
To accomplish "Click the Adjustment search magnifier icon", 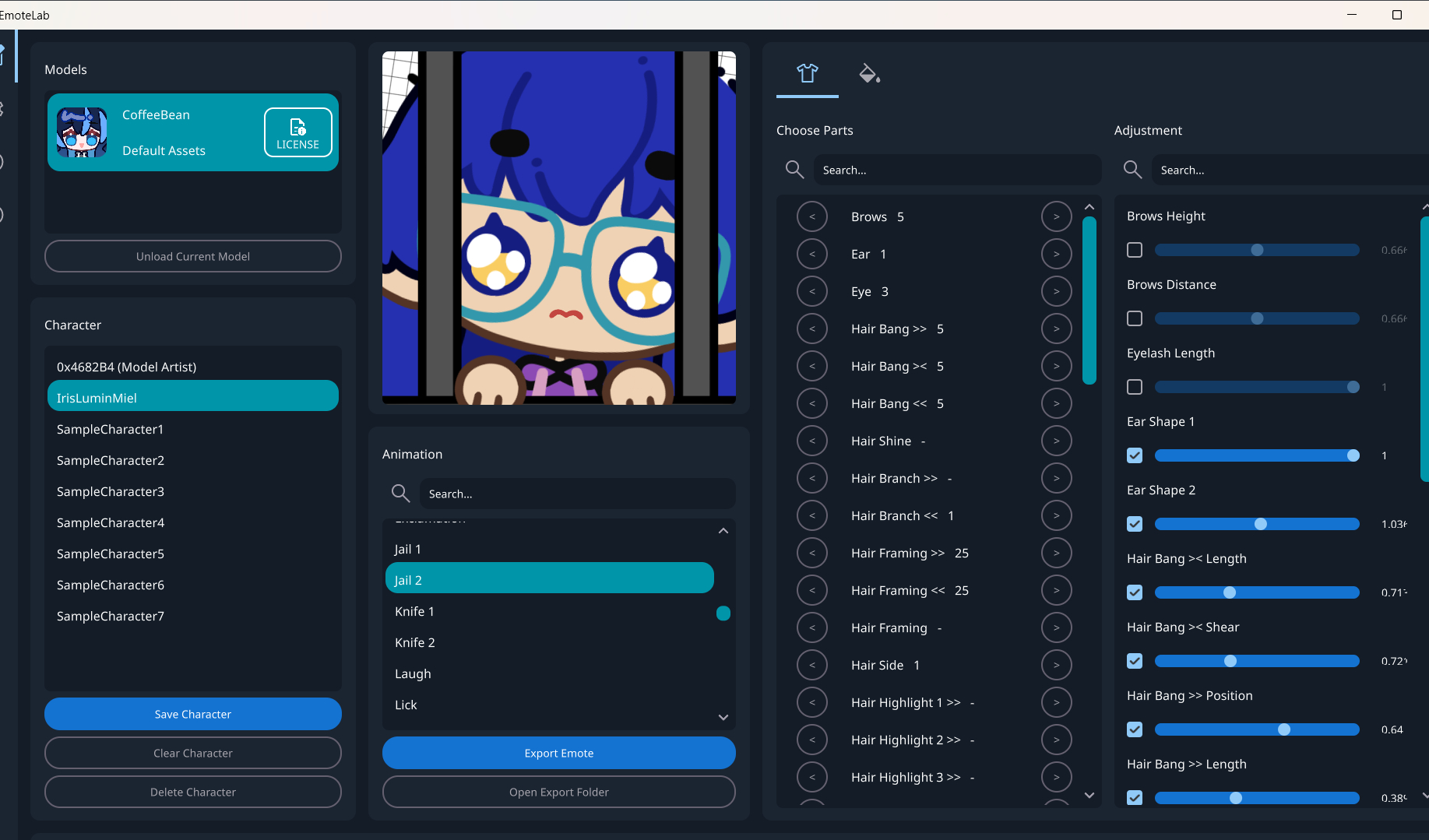I will pos(1132,170).
